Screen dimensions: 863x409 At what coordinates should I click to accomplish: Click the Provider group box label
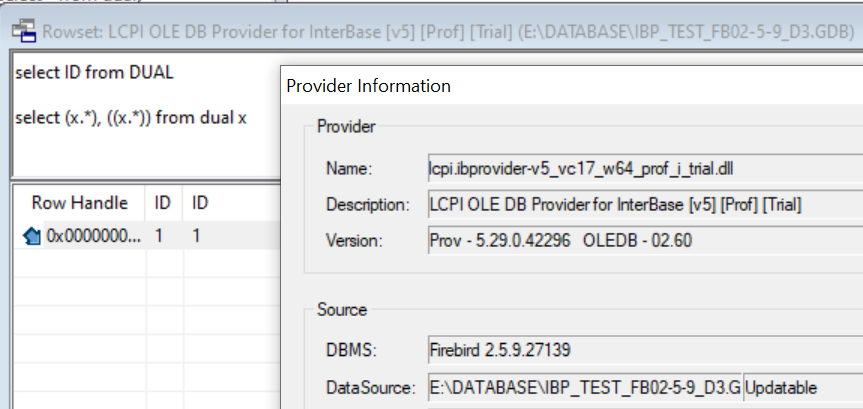pos(346,127)
